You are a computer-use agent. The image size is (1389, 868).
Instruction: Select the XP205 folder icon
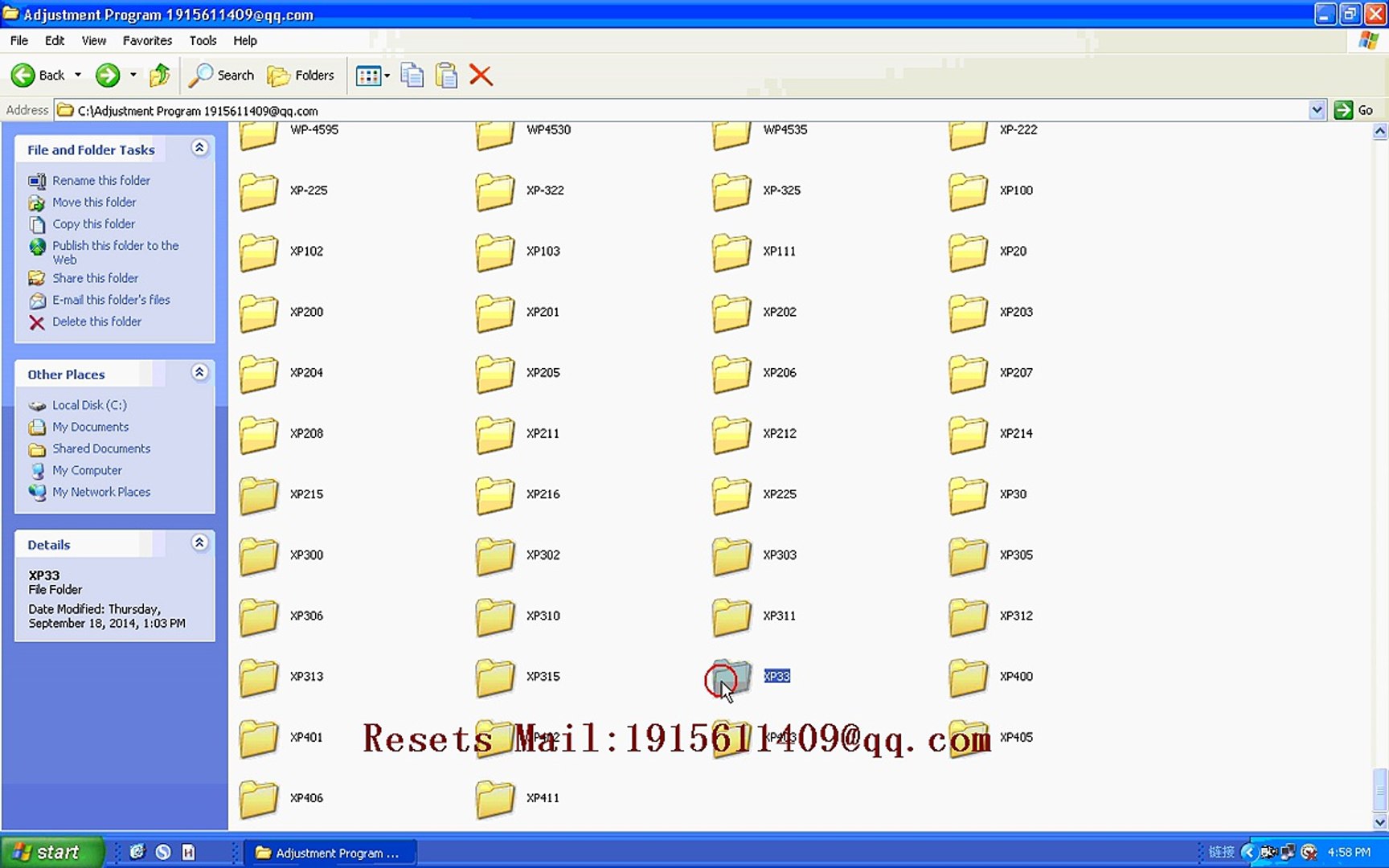click(495, 374)
